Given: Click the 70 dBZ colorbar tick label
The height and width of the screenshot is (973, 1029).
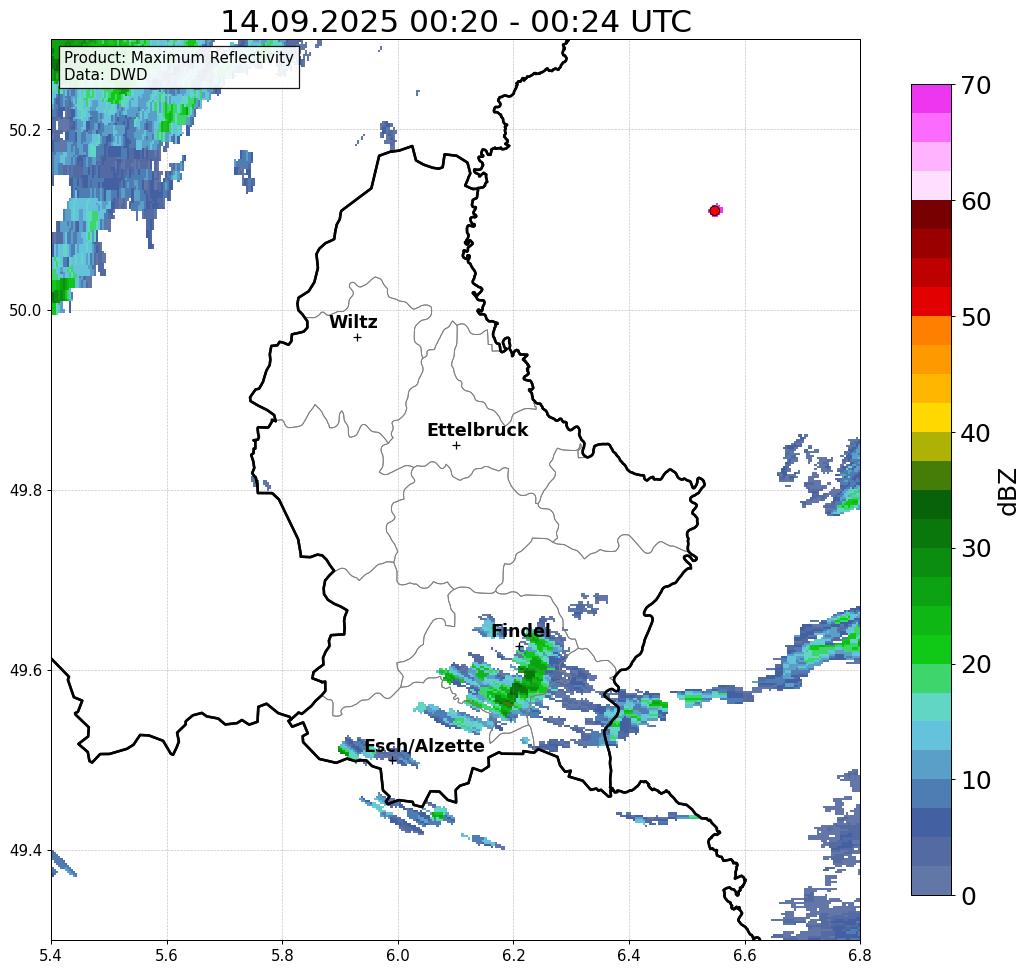Looking at the screenshot, I should tap(976, 85).
